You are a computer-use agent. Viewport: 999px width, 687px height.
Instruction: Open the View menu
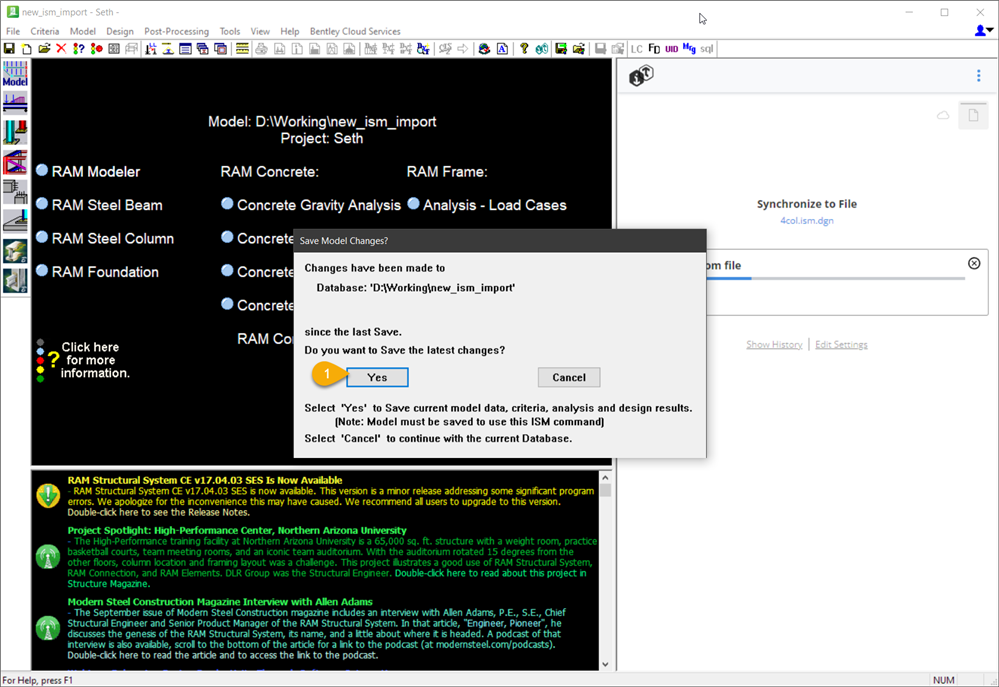click(x=260, y=31)
